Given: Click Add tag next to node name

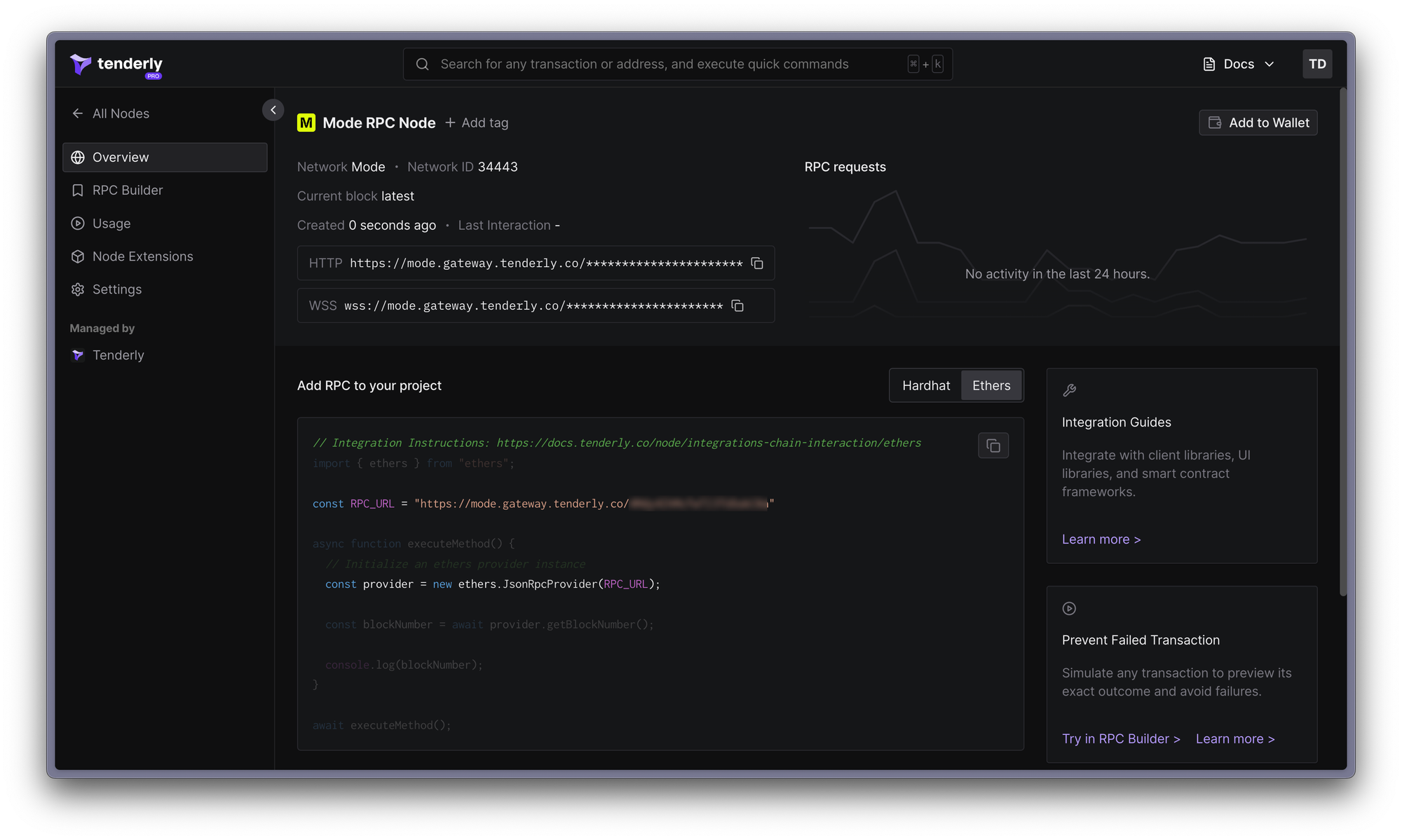Looking at the screenshot, I should (x=477, y=123).
